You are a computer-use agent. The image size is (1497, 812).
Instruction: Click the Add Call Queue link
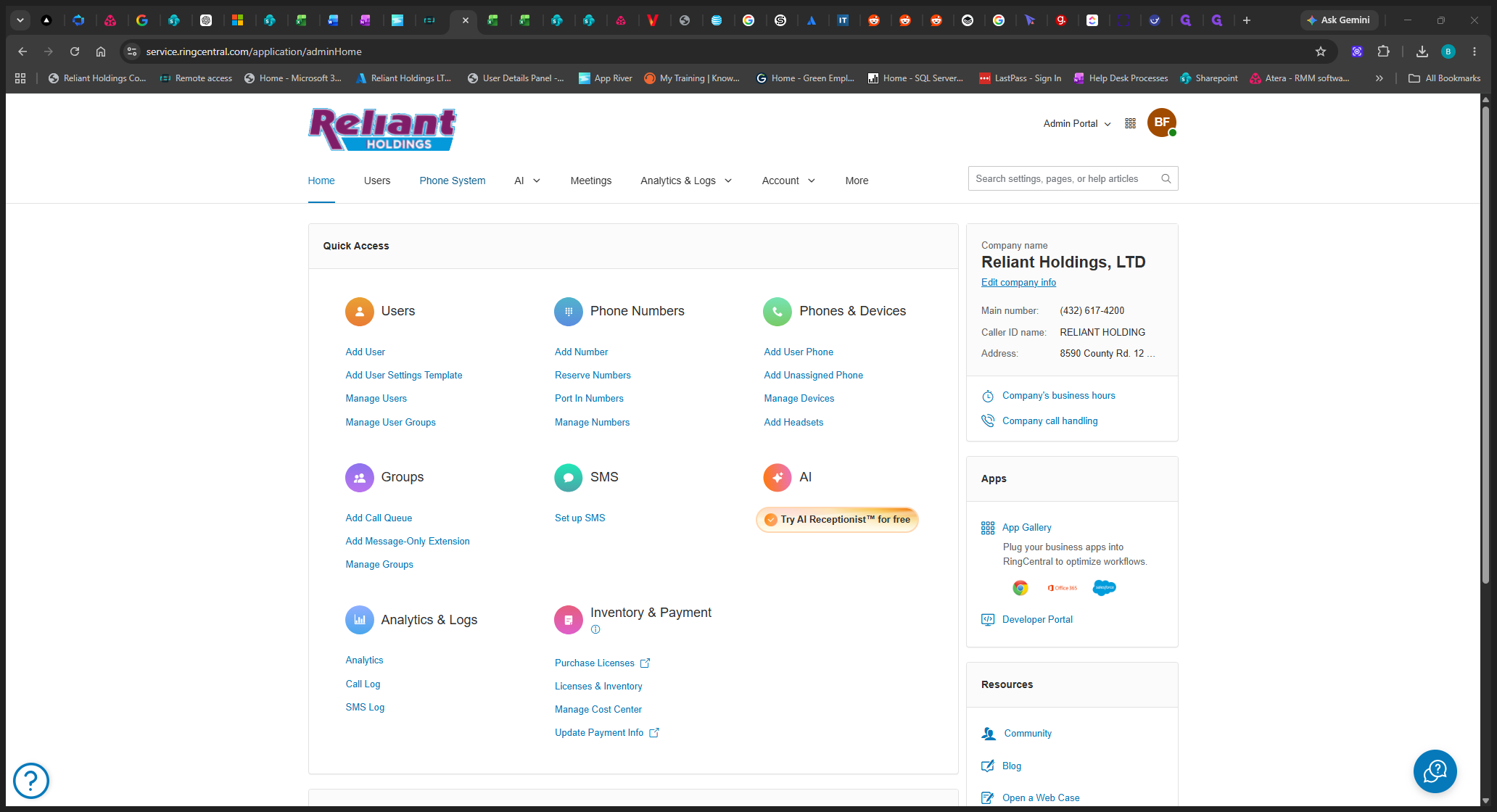click(379, 518)
